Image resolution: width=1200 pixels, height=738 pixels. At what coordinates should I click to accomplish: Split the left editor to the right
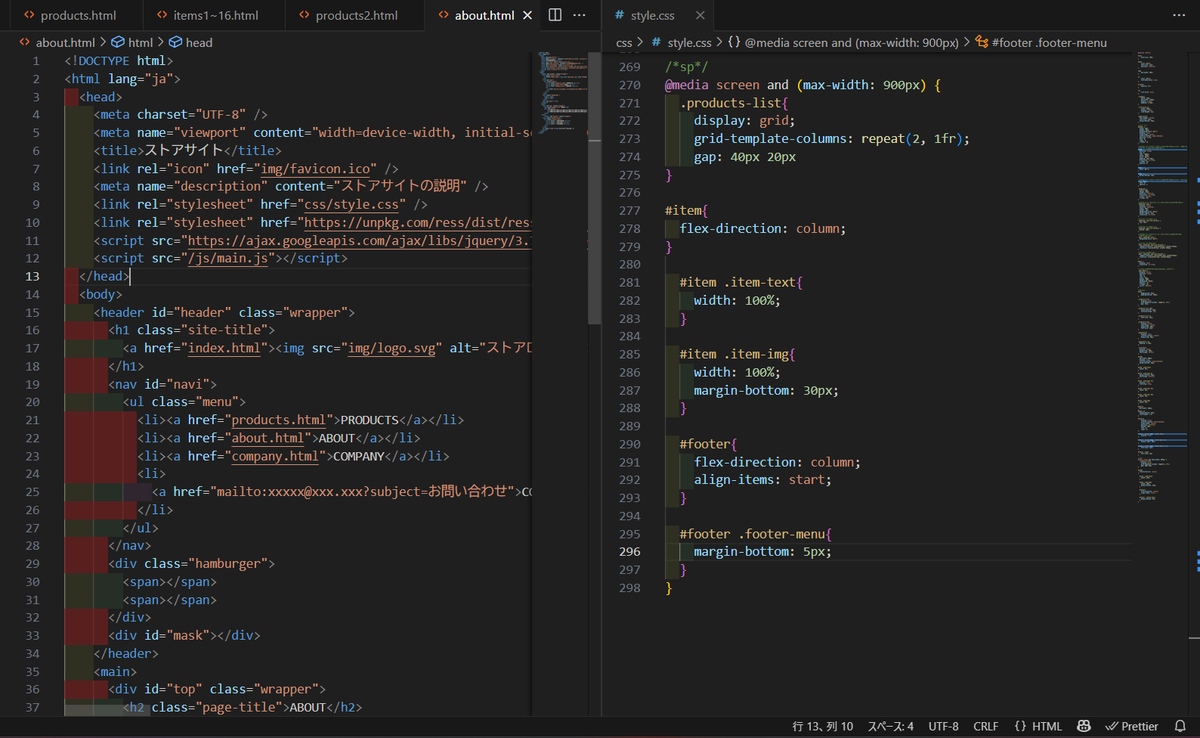[555, 15]
